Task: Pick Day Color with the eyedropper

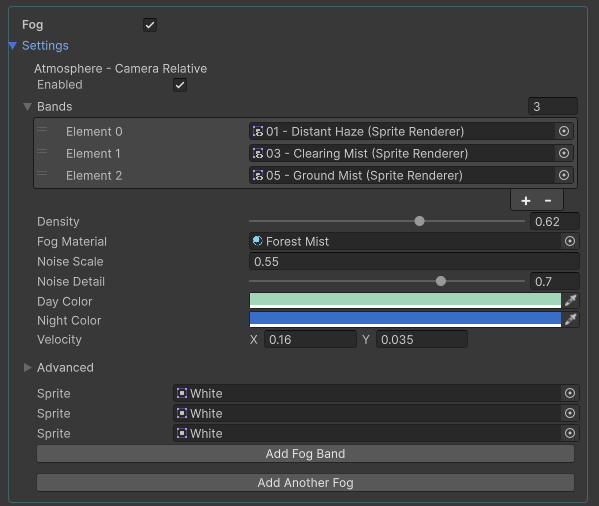Action: pyautogui.click(x=570, y=301)
